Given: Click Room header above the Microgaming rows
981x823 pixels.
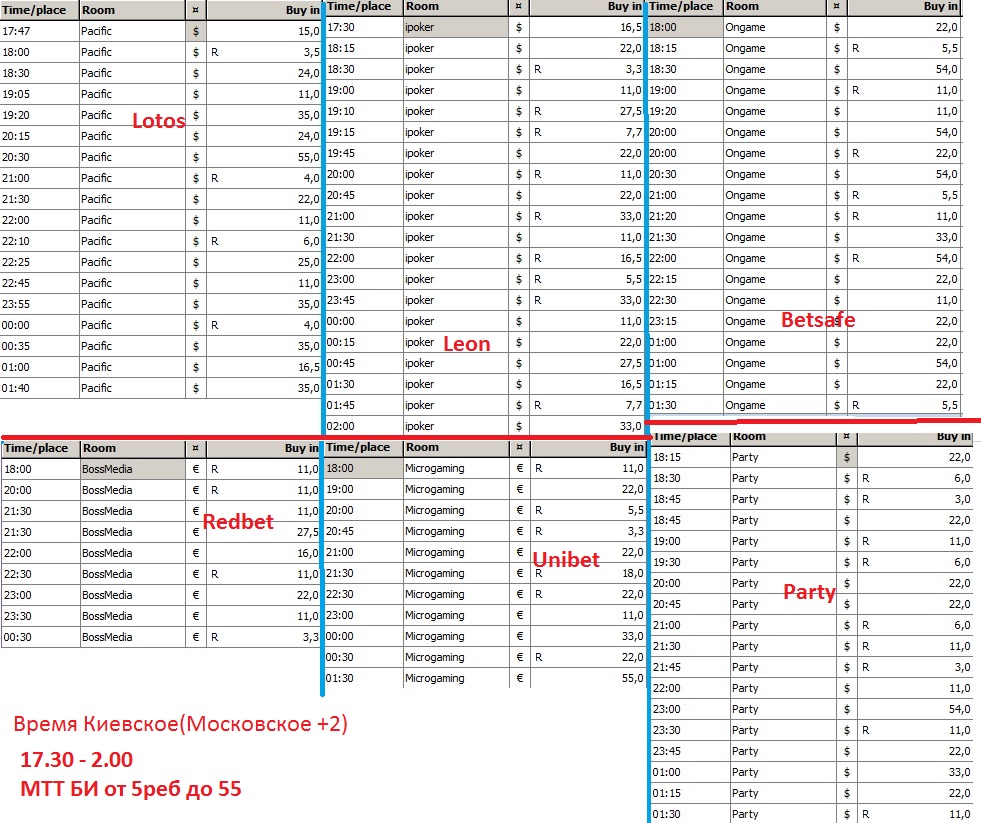Looking at the screenshot, I should tap(456, 447).
